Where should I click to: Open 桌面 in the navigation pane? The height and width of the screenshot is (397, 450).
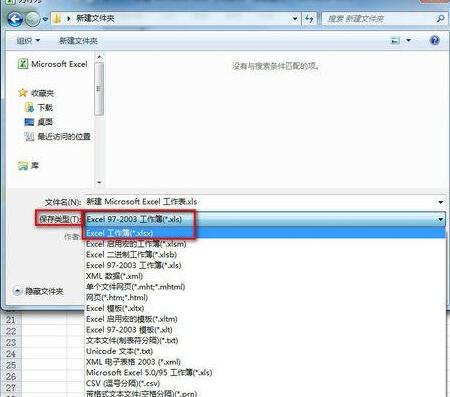[39, 122]
